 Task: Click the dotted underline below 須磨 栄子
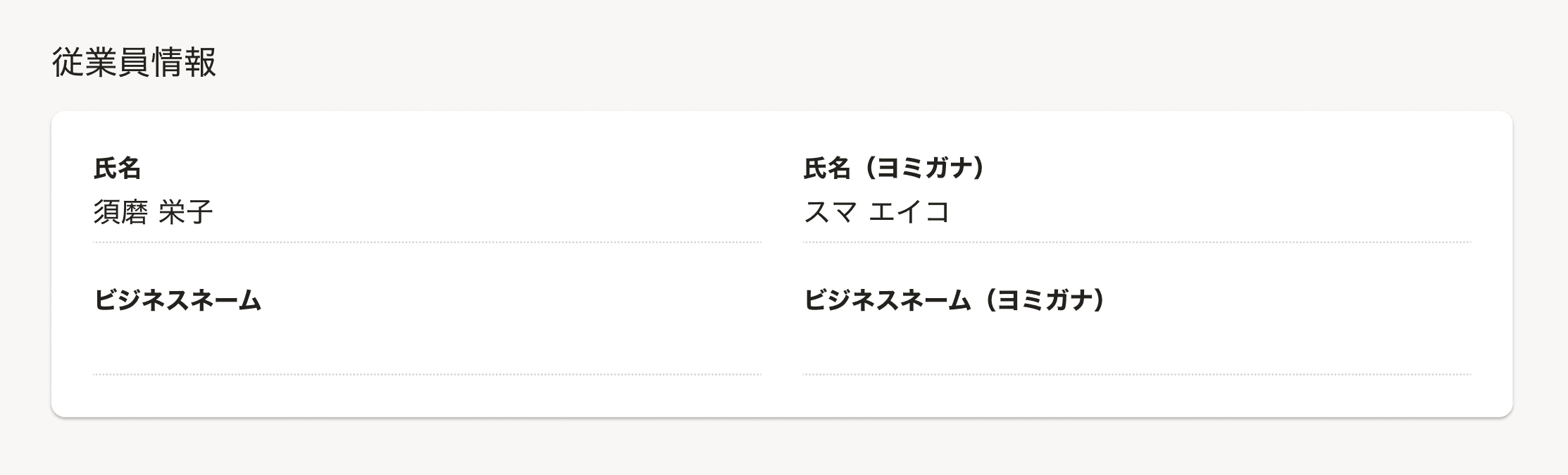pyautogui.click(x=428, y=243)
